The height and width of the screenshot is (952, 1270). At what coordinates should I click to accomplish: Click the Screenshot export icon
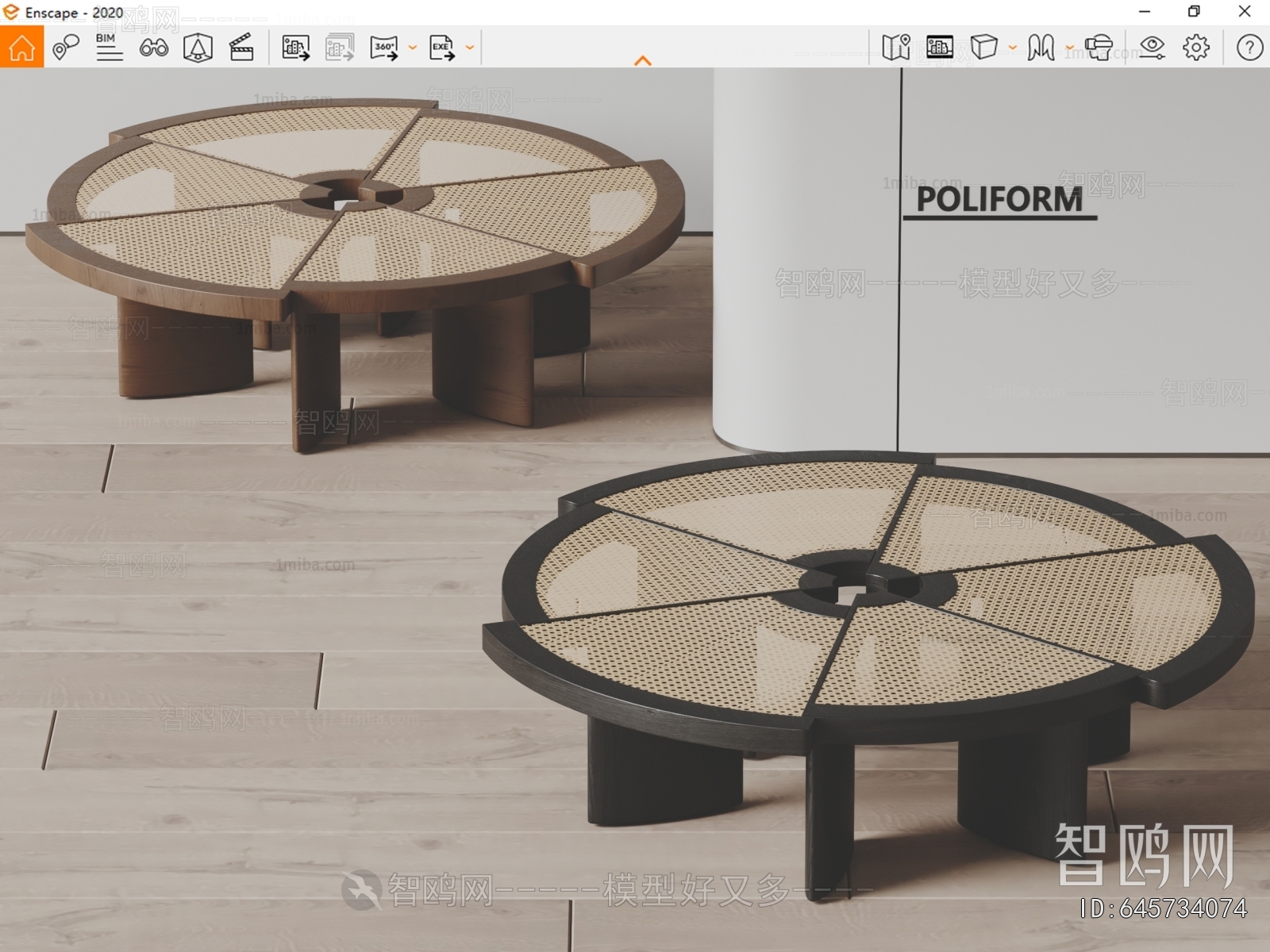click(x=295, y=48)
